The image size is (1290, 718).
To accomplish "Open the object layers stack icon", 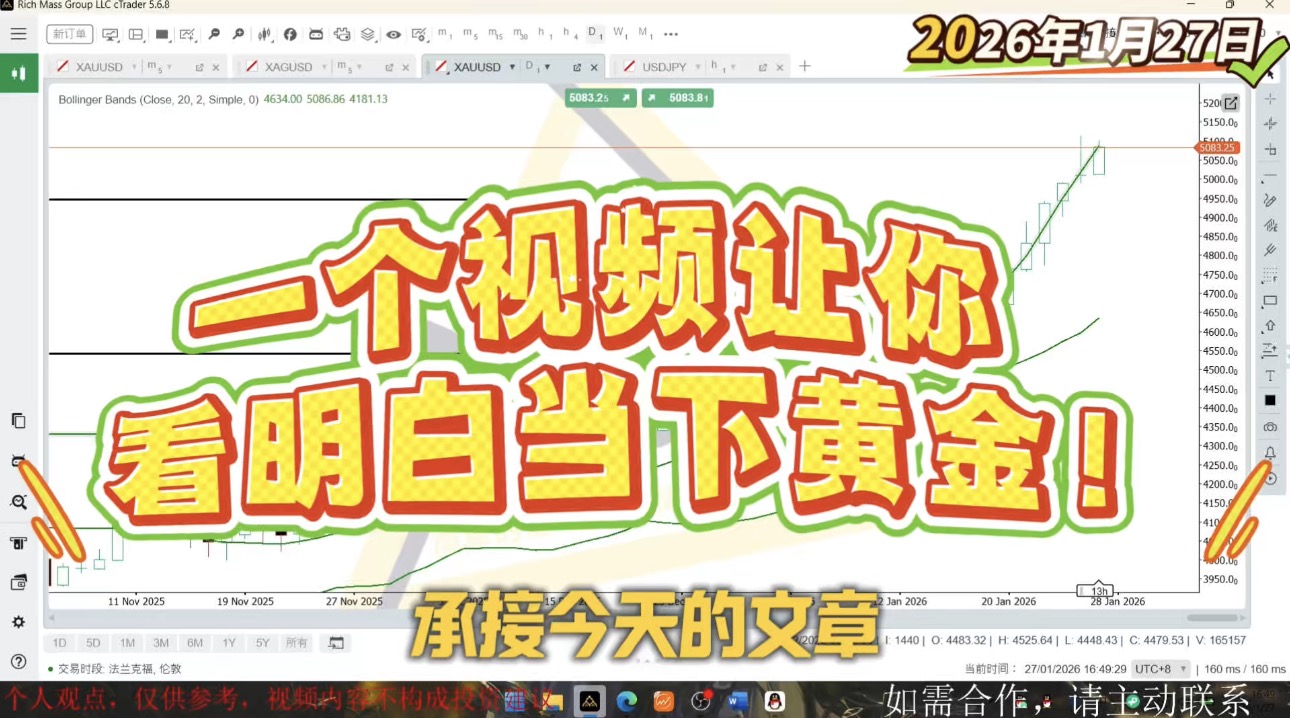I will (x=368, y=34).
